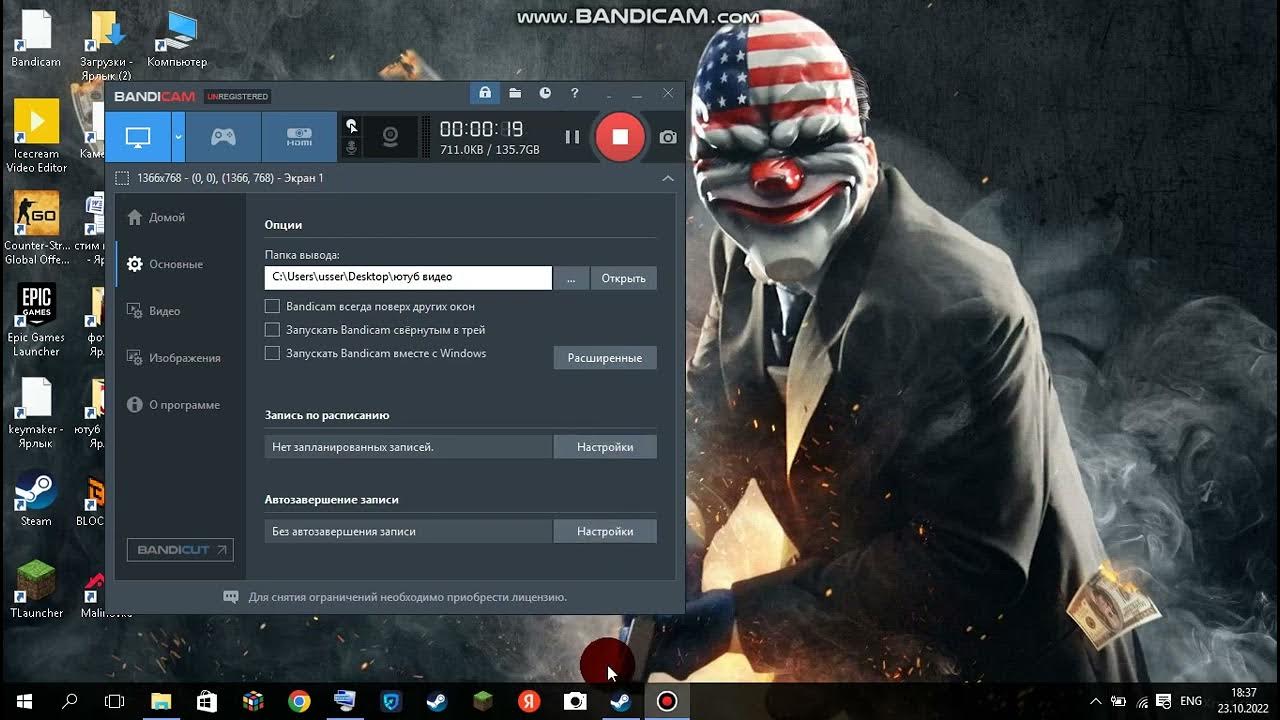Viewport: 1280px width, 720px height.
Task: Launch TLauncher from the desktop
Action: (x=36, y=590)
